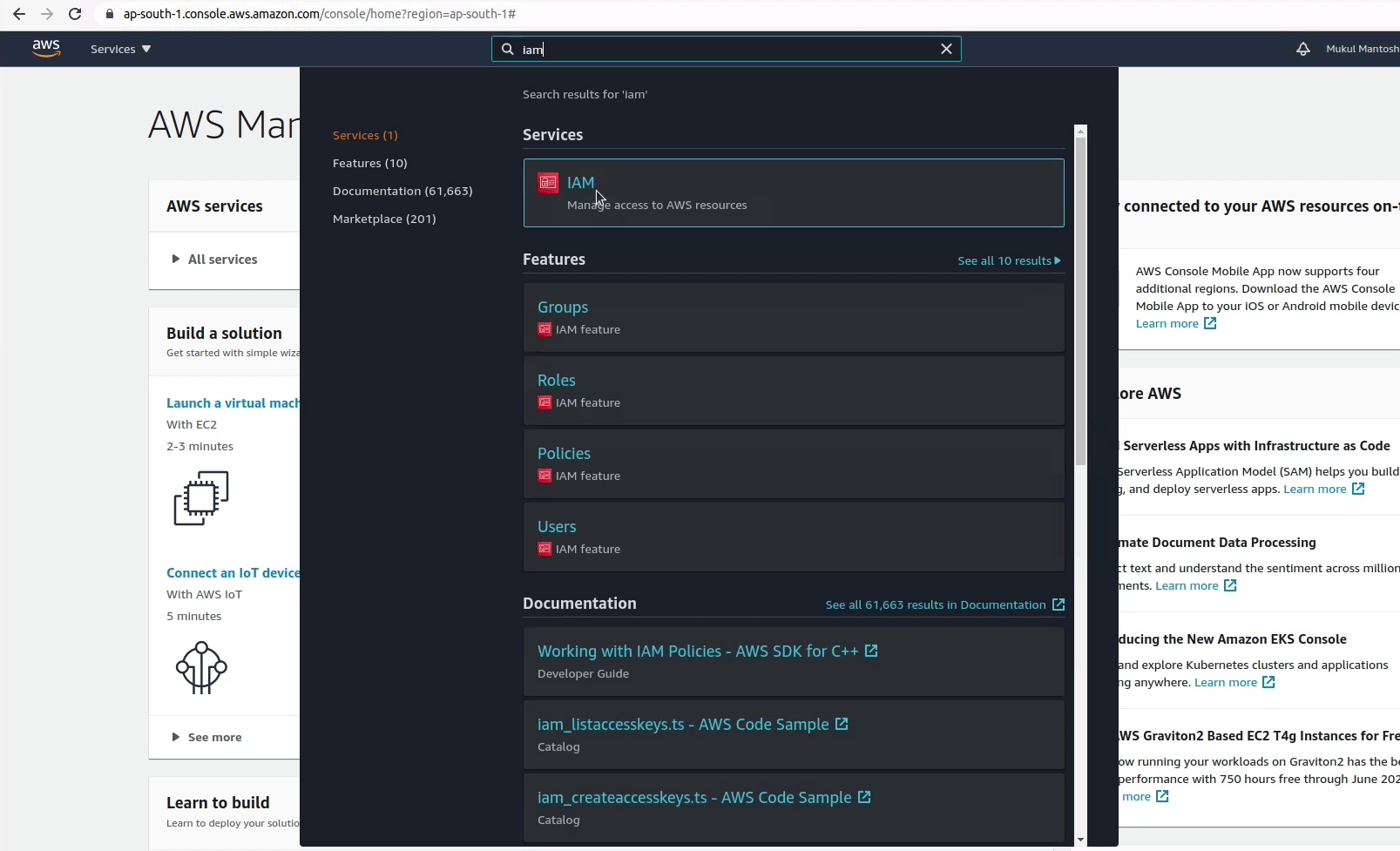The image size is (1400, 851).
Task: Click the browser refresh icon
Action: (75, 14)
